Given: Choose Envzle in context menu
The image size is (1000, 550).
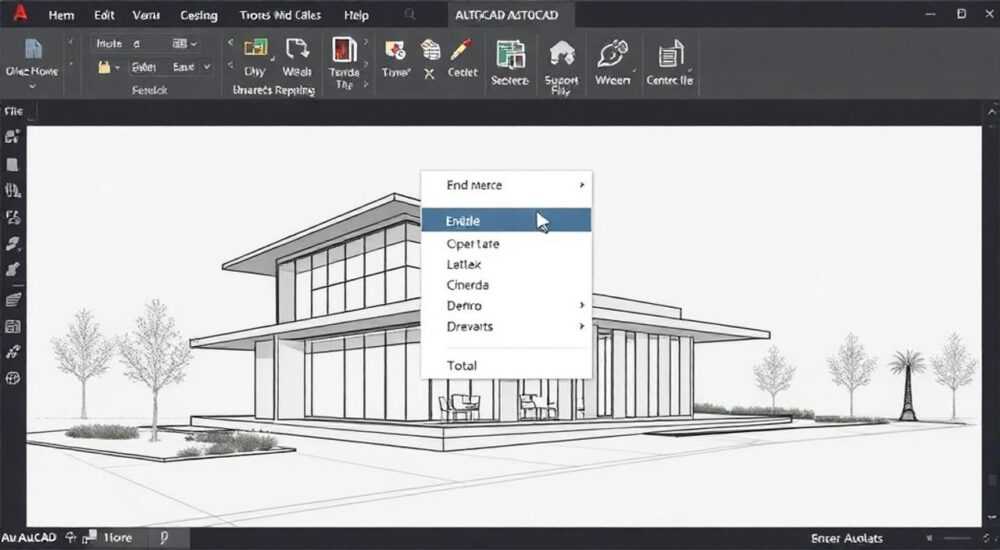Looking at the screenshot, I should pyautogui.click(x=506, y=220).
